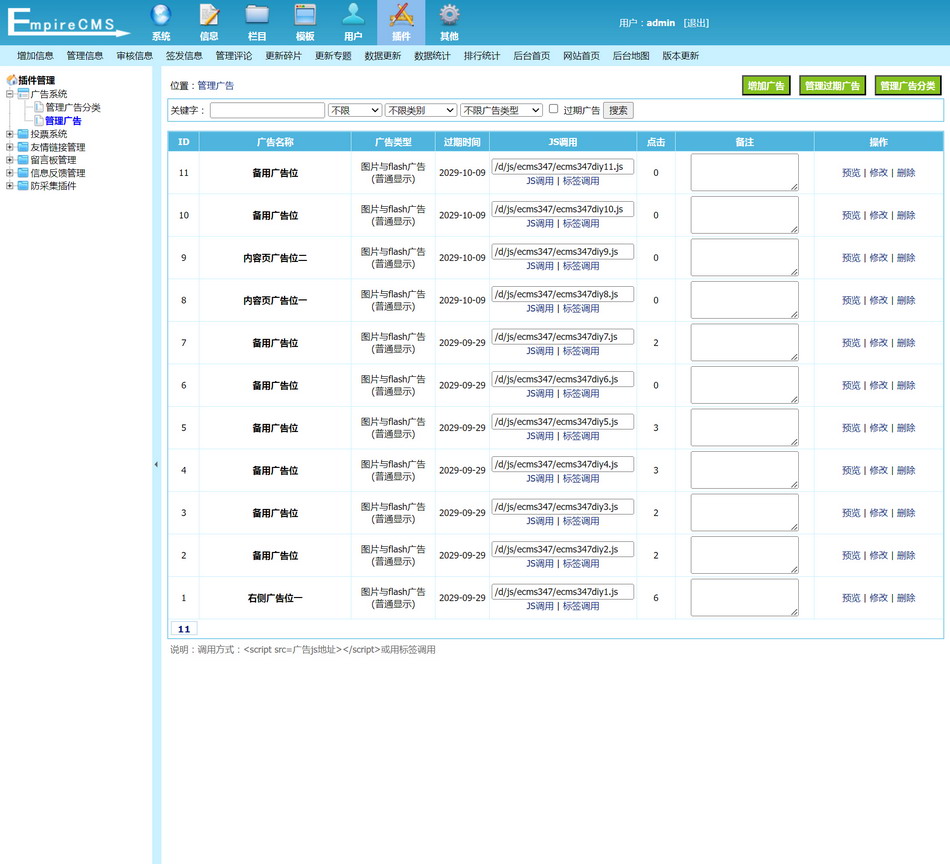The image size is (950, 864).
Task: Focus the 备注 textarea for ad ID 2
Action: point(745,555)
